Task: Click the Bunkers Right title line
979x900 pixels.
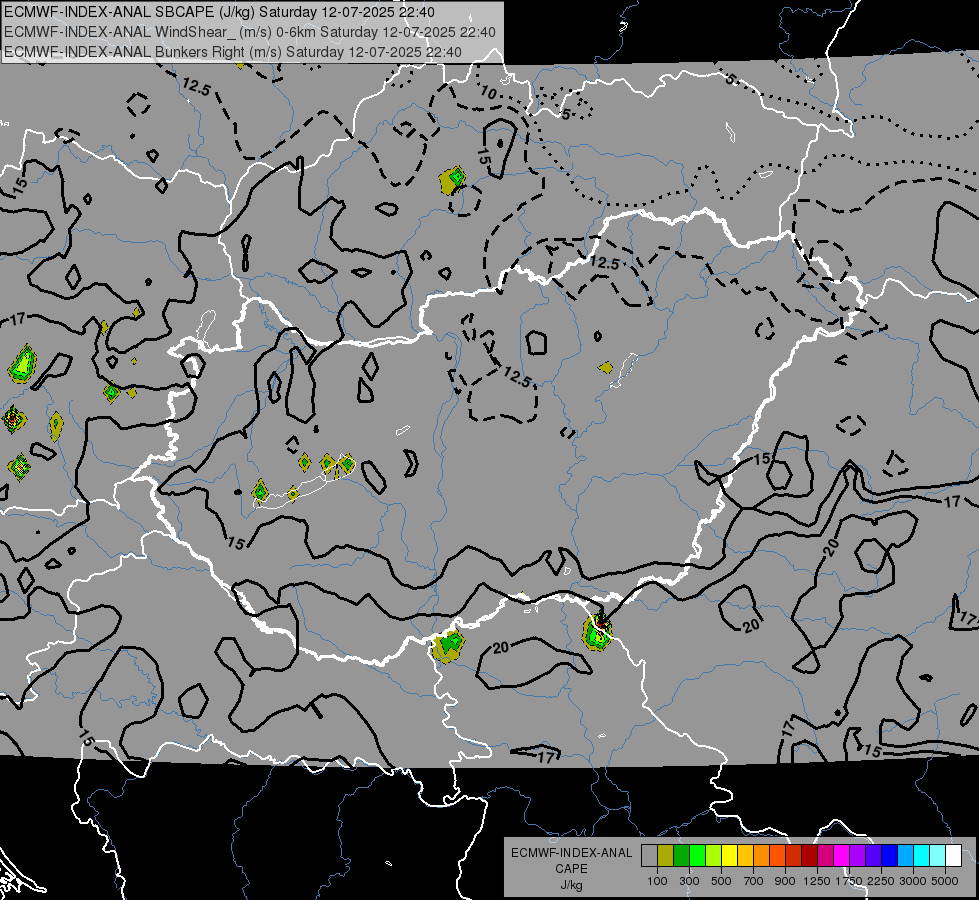Action: pos(233,52)
